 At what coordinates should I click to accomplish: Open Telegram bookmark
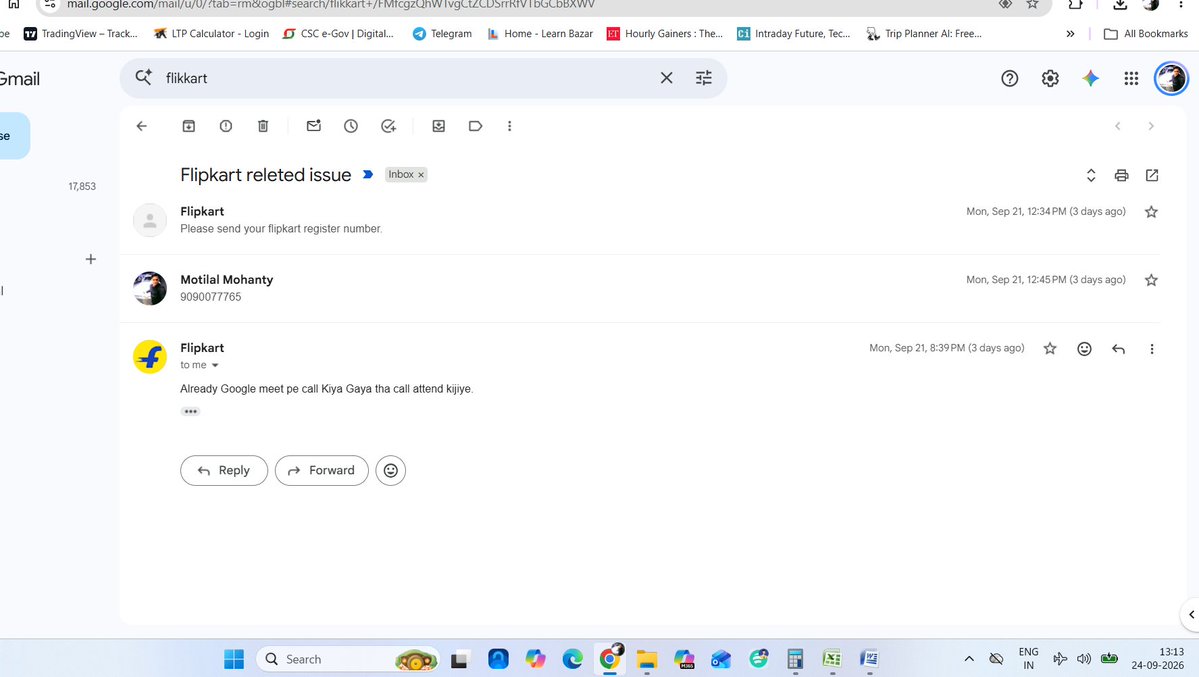pyautogui.click(x=442, y=34)
